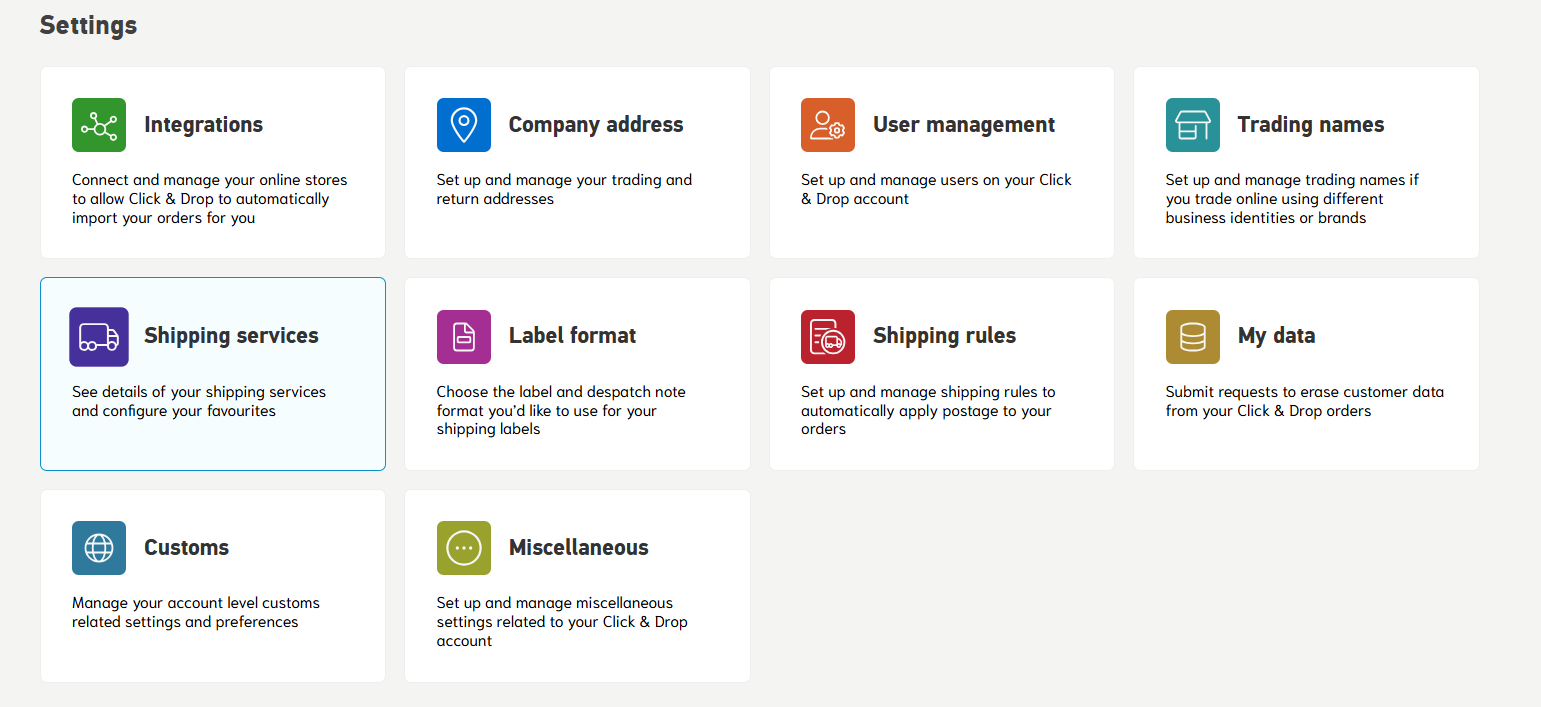Open the Shipping rules description text

click(927, 410)
